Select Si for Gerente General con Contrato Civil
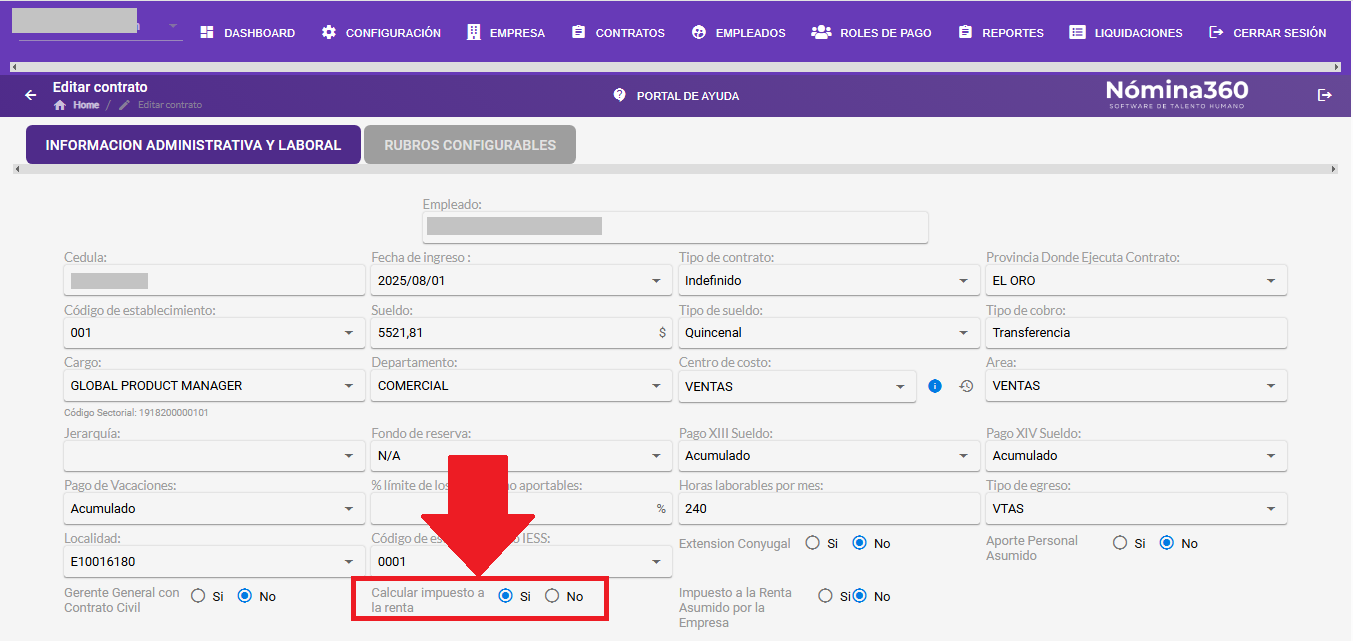This screenshot has height=641, width=1353. coord(198,596)
